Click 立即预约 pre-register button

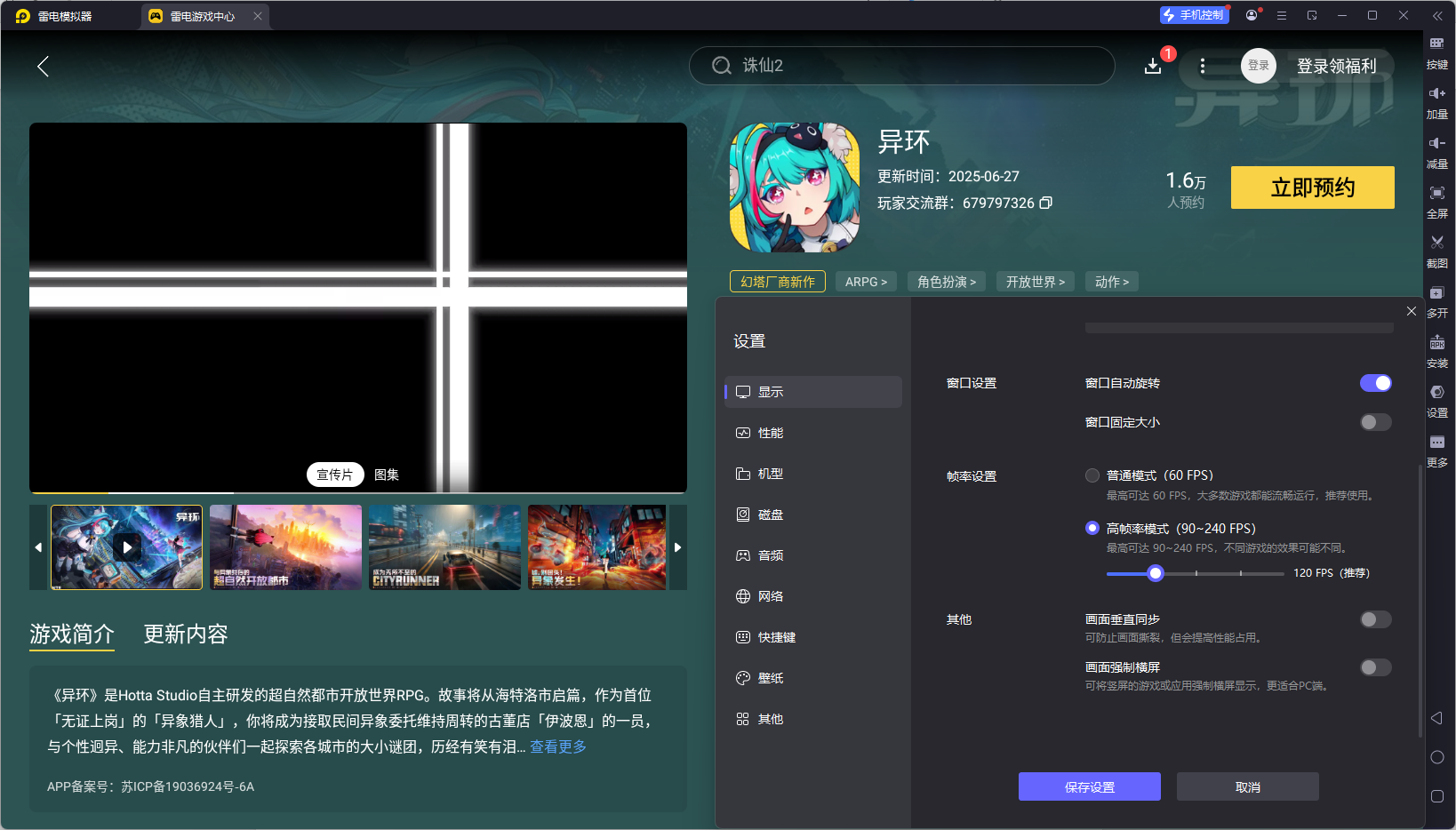pos(1313,188)
